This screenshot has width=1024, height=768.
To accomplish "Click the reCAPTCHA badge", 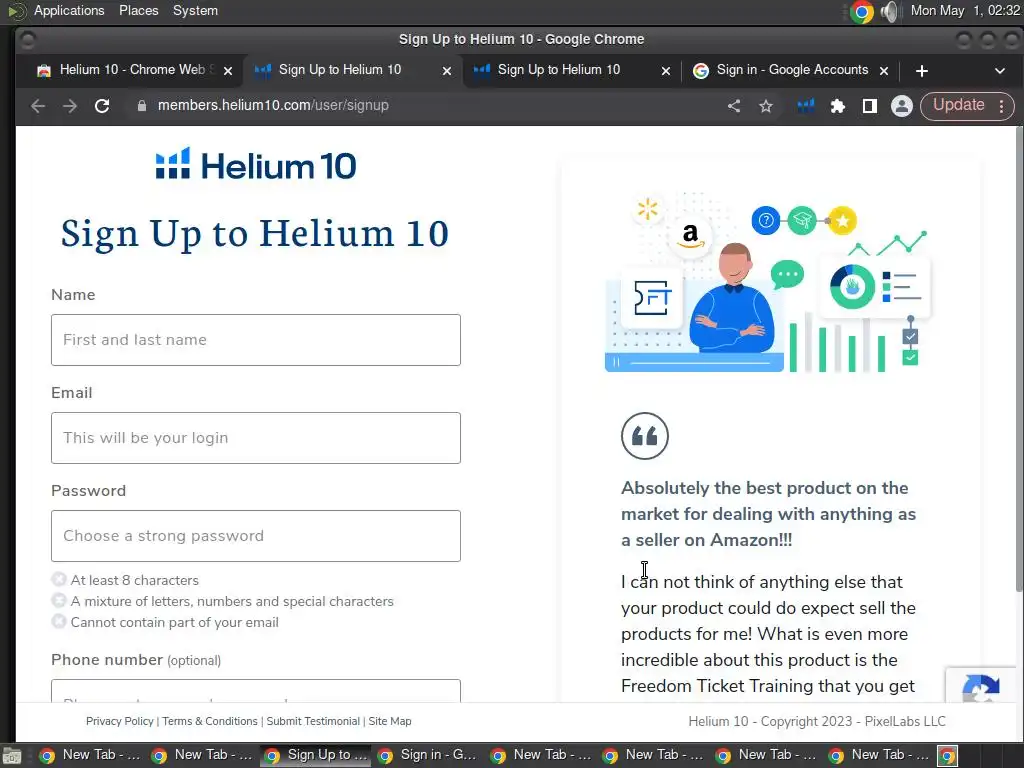I will (980, 685).
